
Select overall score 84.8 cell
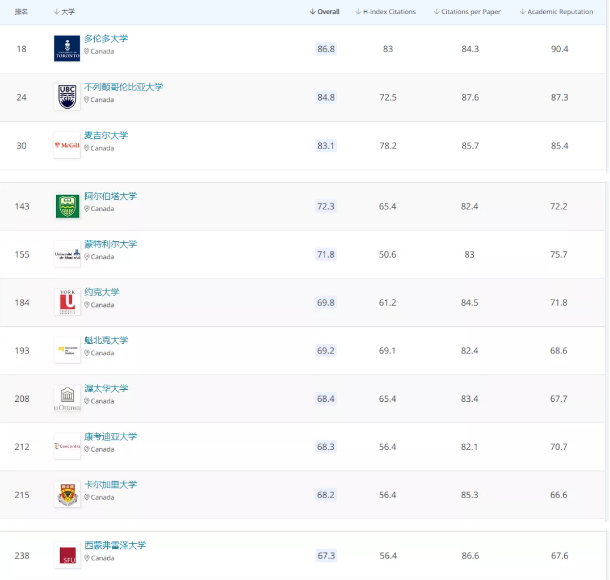coord(326,97)
